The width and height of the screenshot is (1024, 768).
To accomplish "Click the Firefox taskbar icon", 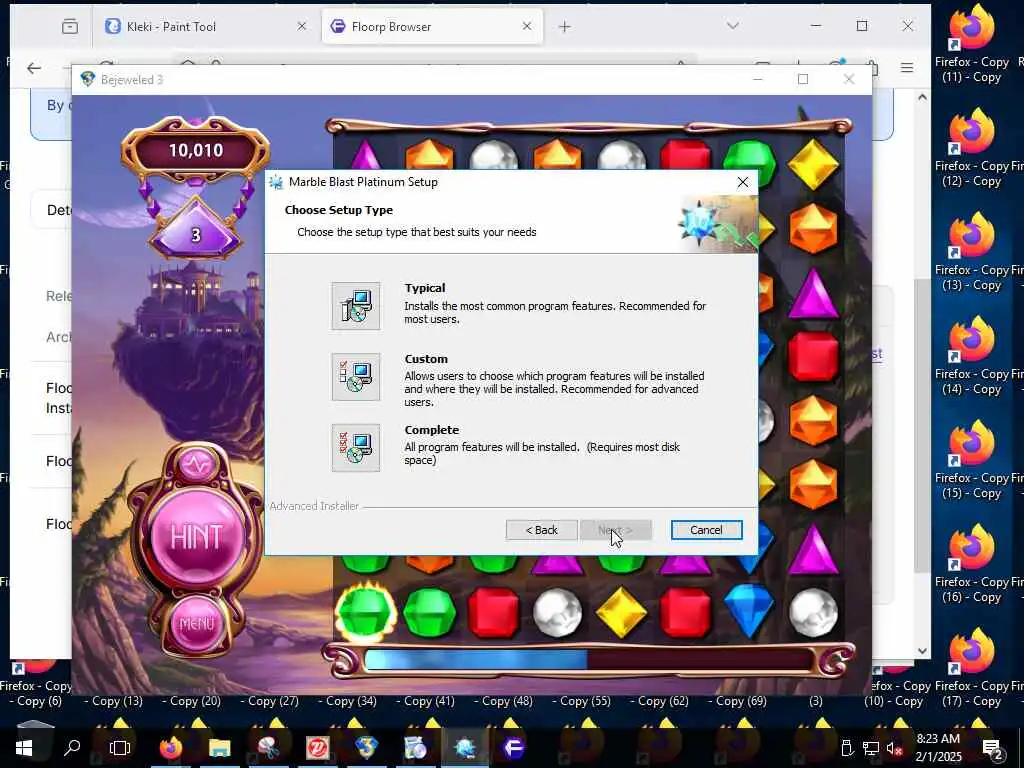I will click(170, 748).
